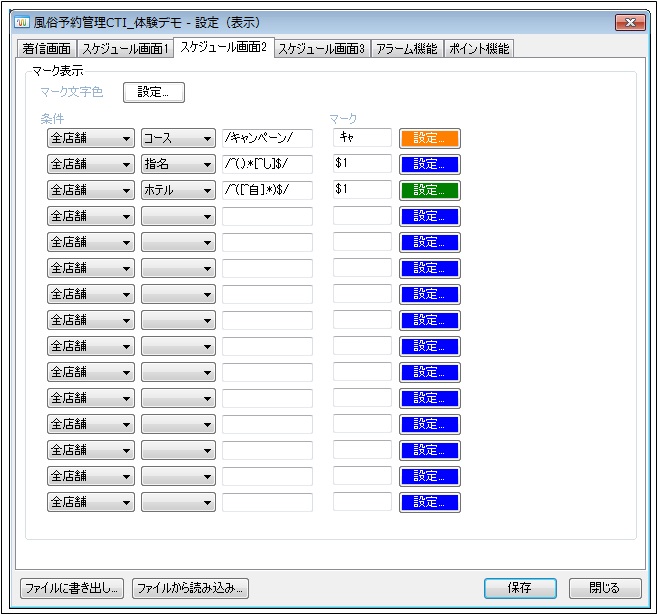Switch to the 着信画面 tab
This screenshot has height=616, width=659.
(x=47, y=48)
